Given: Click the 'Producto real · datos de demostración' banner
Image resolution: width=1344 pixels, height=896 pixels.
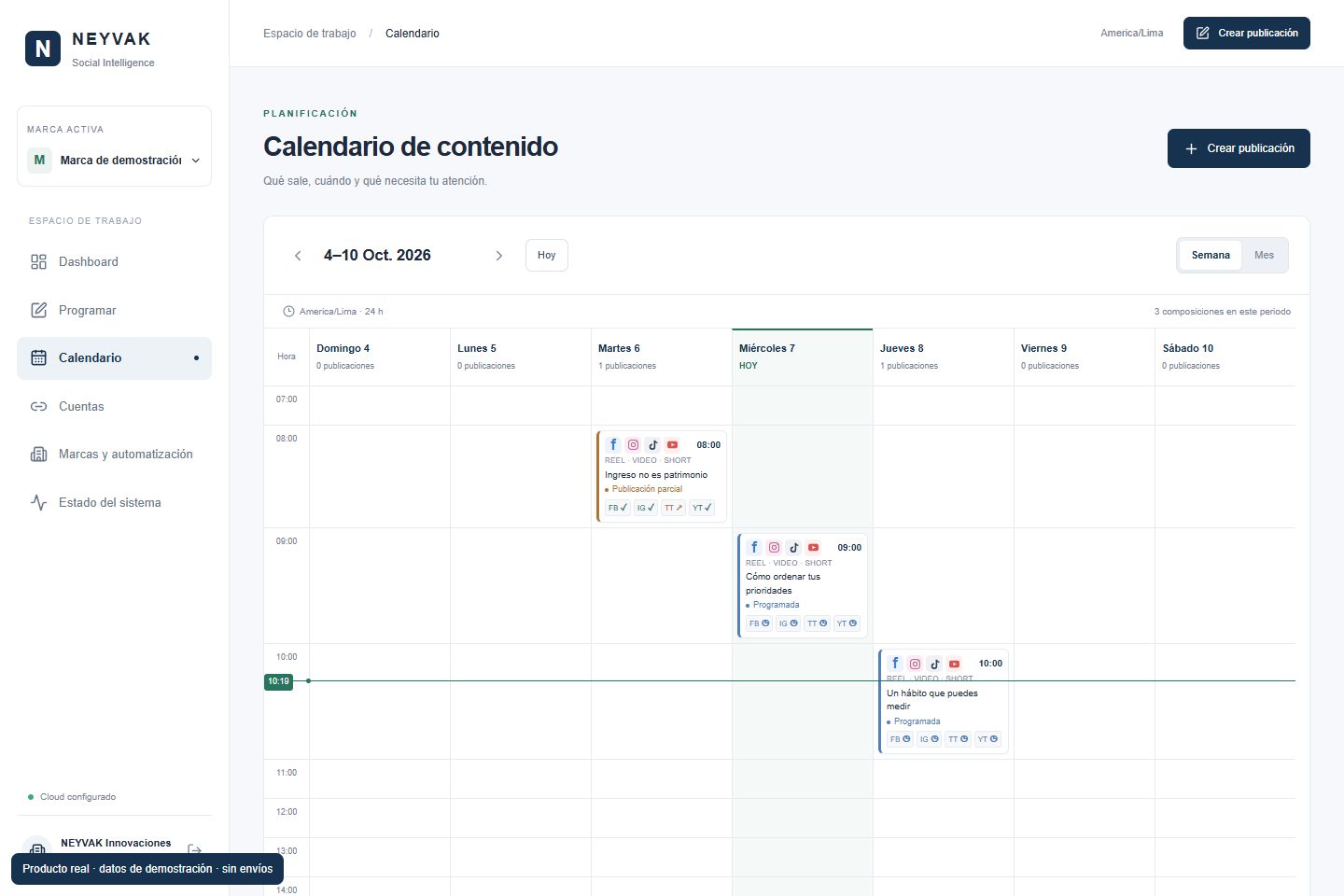Looking at the screenshot, I should 147,869.
